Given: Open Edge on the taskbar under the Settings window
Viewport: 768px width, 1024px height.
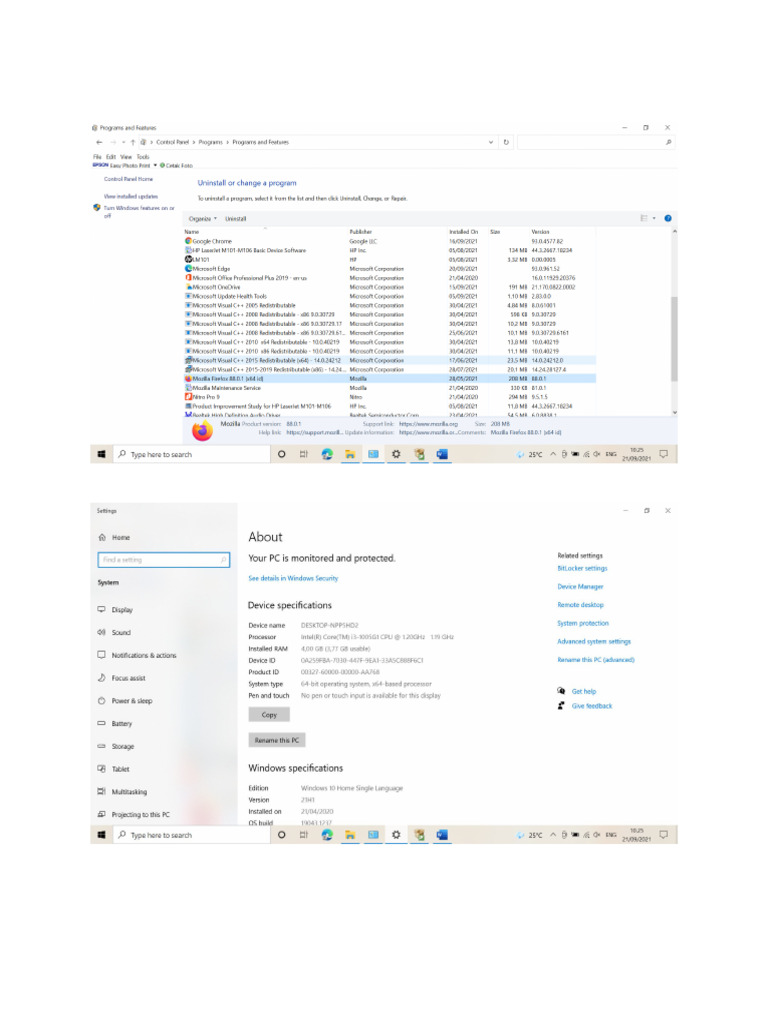Looking at the screenshot, I should tap(327, 835).
